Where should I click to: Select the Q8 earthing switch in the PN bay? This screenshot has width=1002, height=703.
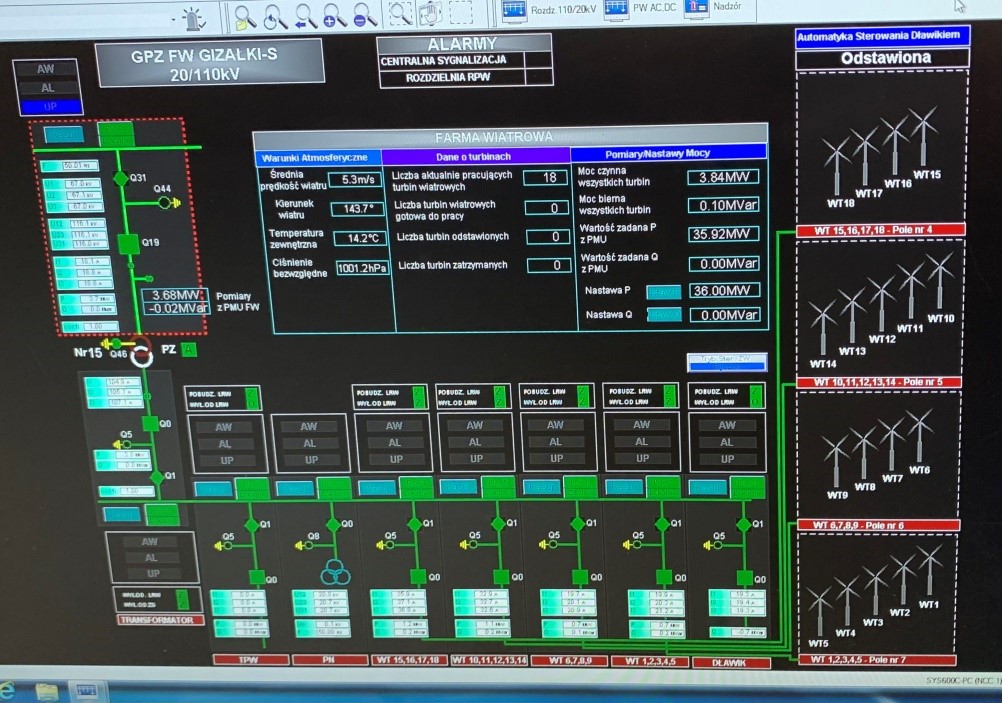click(x=306, y=546)
